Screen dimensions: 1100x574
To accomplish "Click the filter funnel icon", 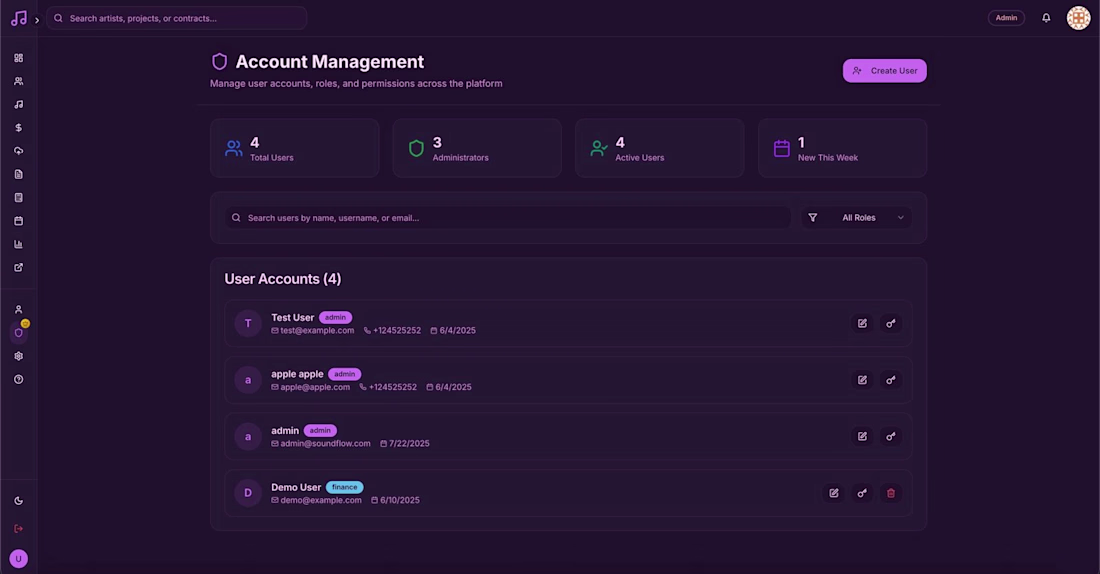I will click(x=812, y=218).
